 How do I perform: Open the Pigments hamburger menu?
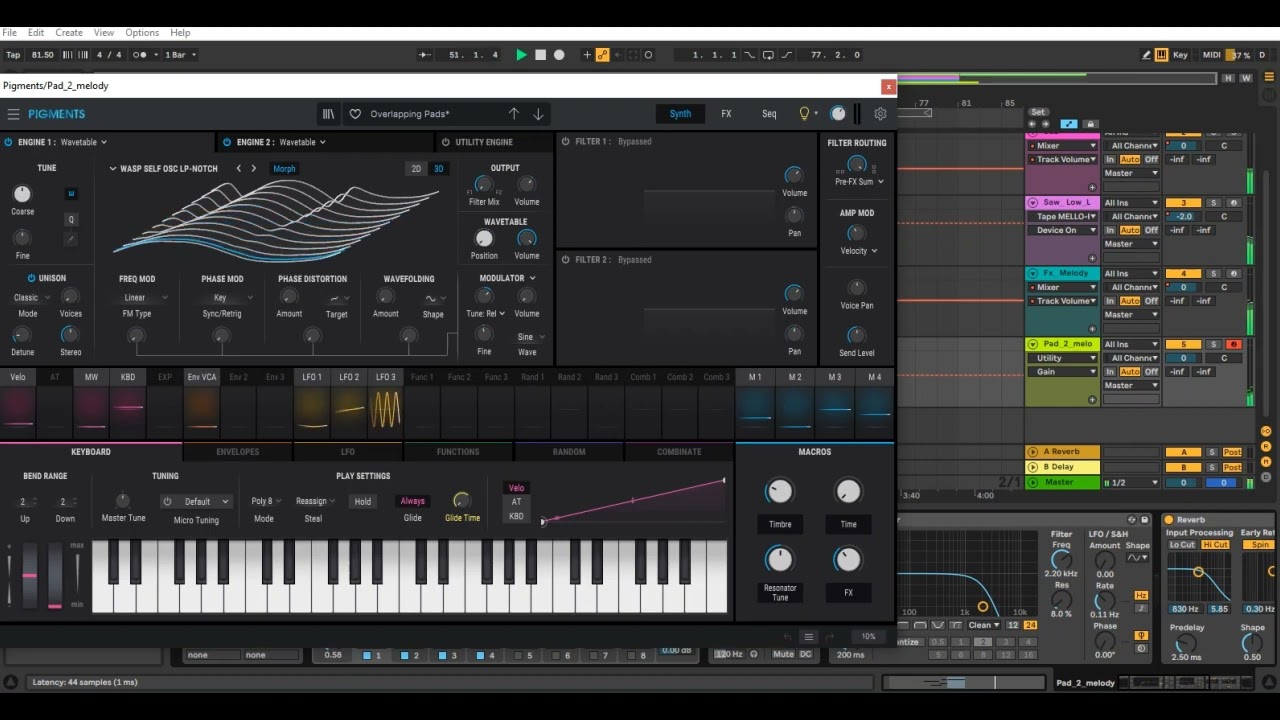pos(13,114)
